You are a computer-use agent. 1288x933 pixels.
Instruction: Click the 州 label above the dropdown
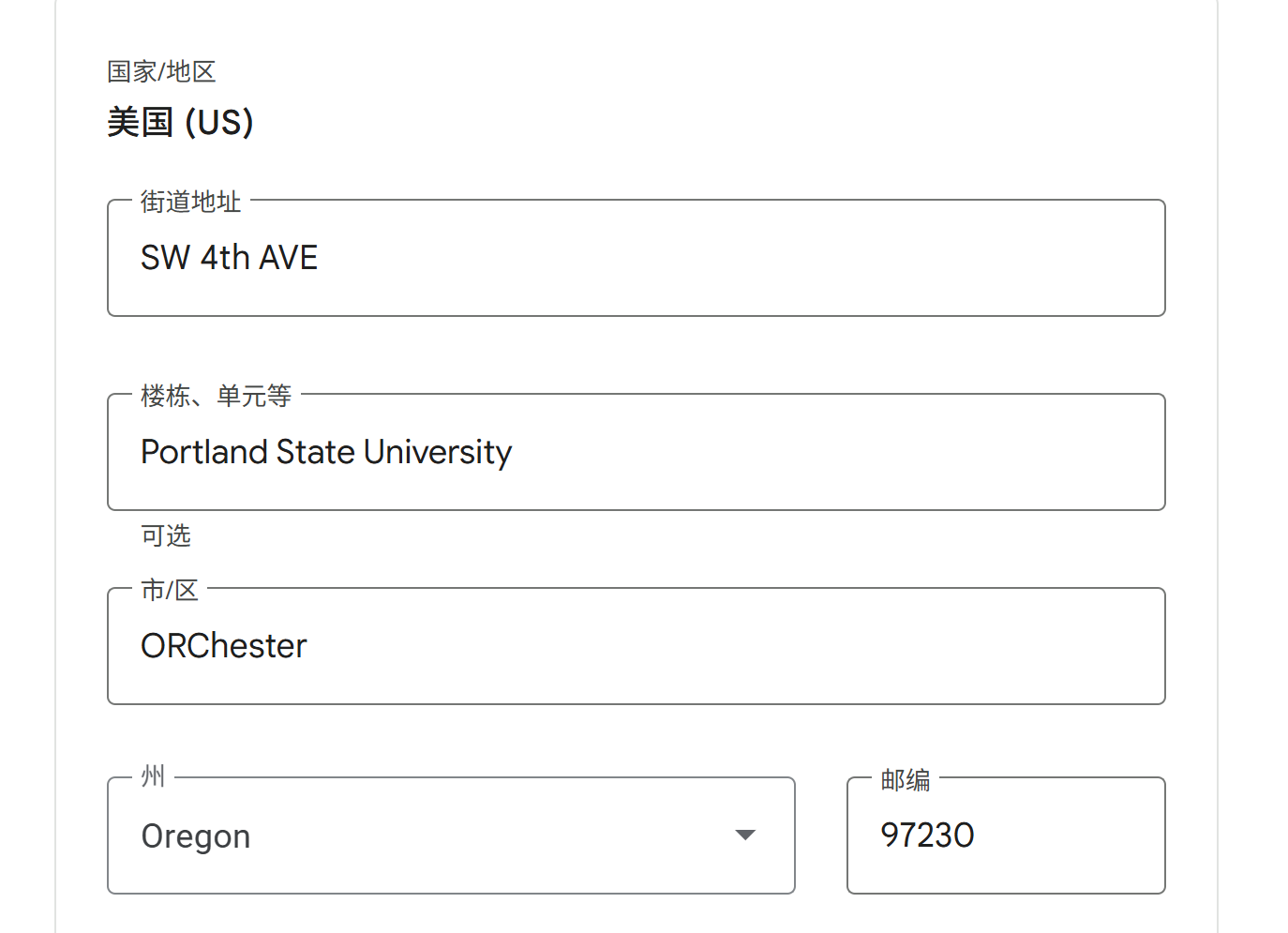pyautogui.click(x=153, y=776)
